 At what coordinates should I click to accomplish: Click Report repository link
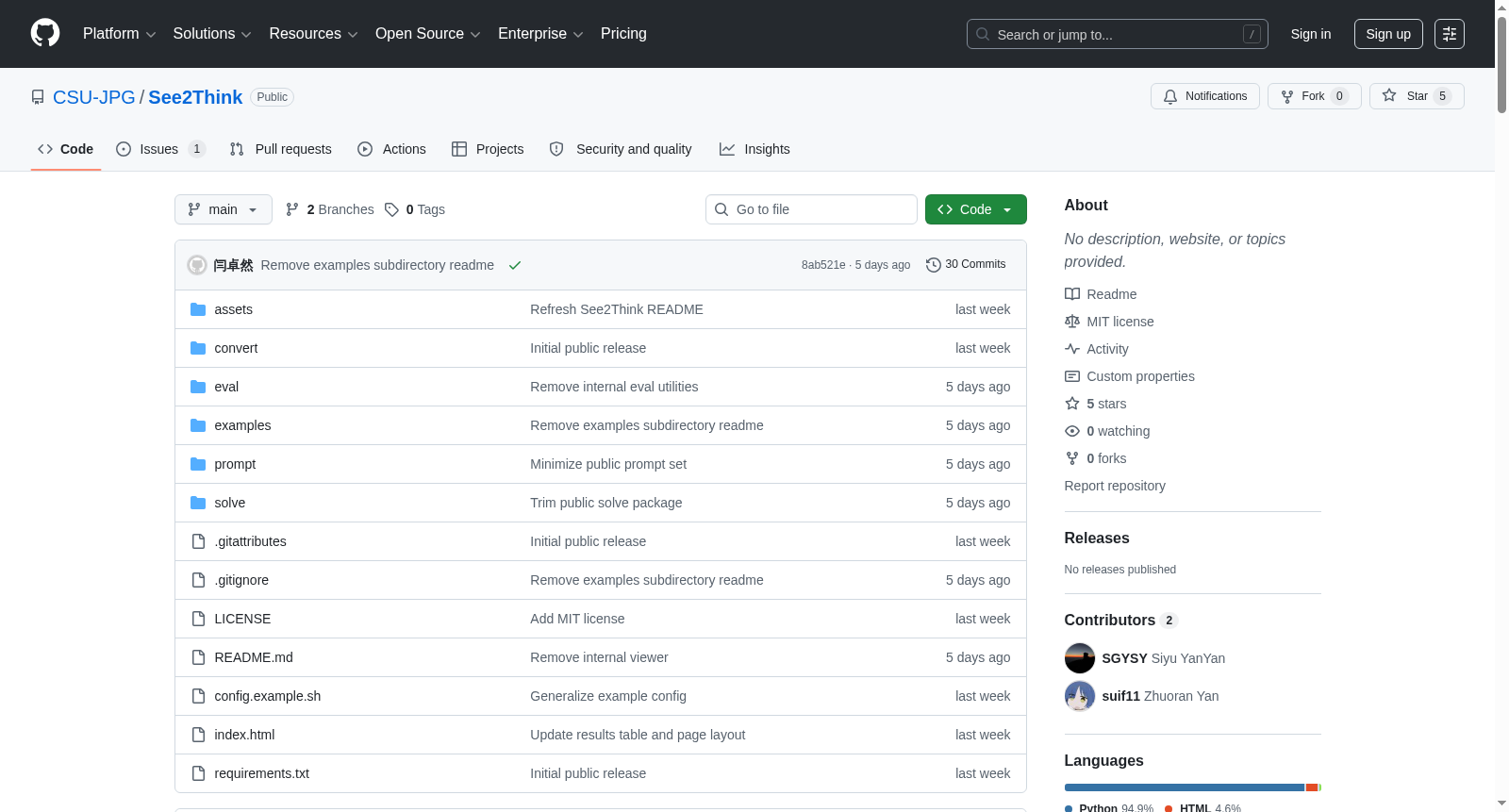1115,486
